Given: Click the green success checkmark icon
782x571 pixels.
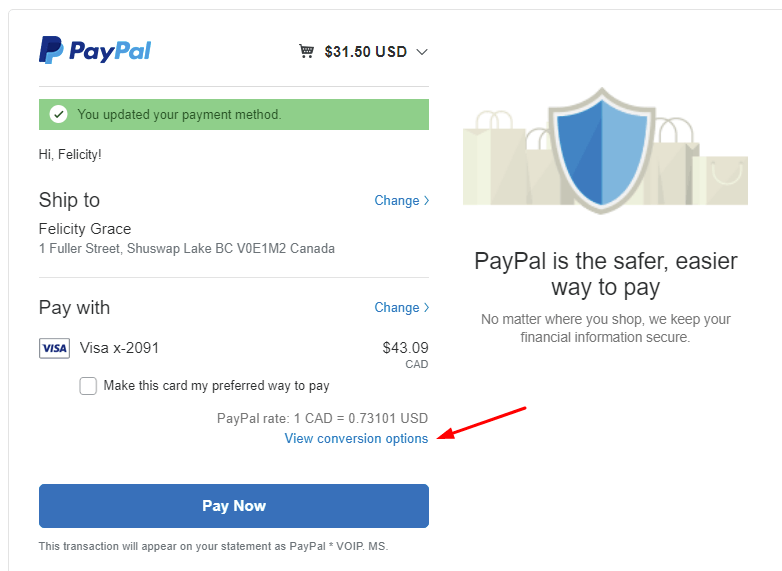Looking at the screenshot, I should (58, 115).
